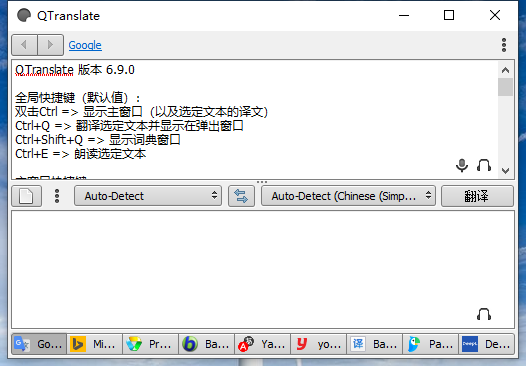Switch to the Youdao service tab
526x366 pixels.
(318, 344)
